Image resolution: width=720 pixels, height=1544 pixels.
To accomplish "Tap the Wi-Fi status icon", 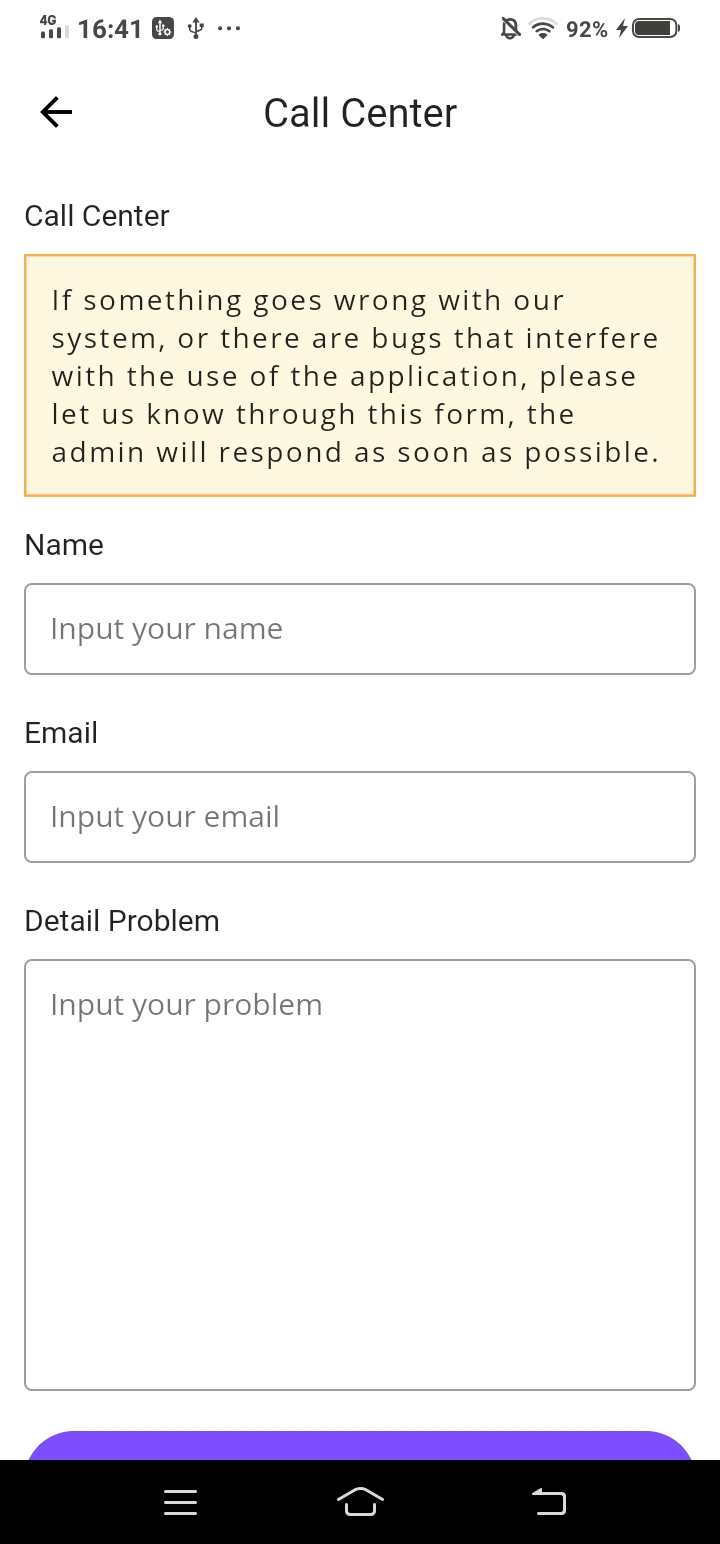I will tap(543, 29).
